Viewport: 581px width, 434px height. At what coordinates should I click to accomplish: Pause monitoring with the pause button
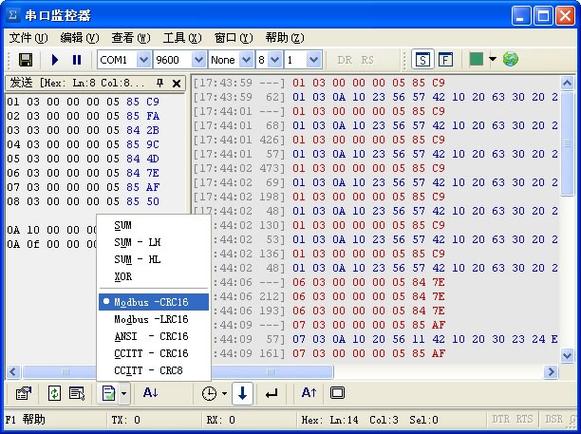[77, 60]
